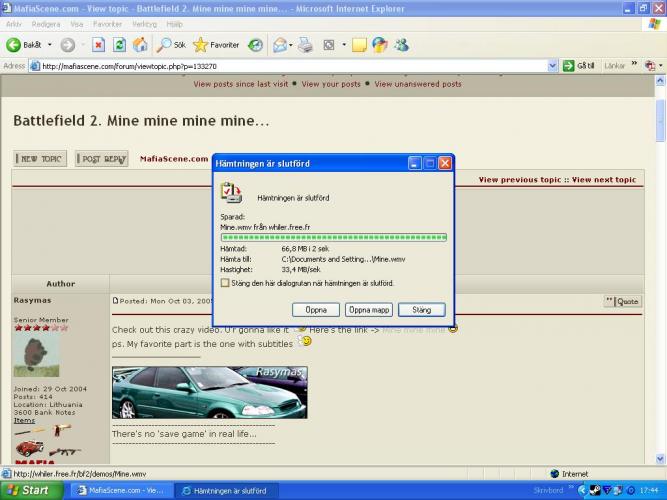667x500 pixels.
Task: Click the Windows Start button
Action: (28, 490)
